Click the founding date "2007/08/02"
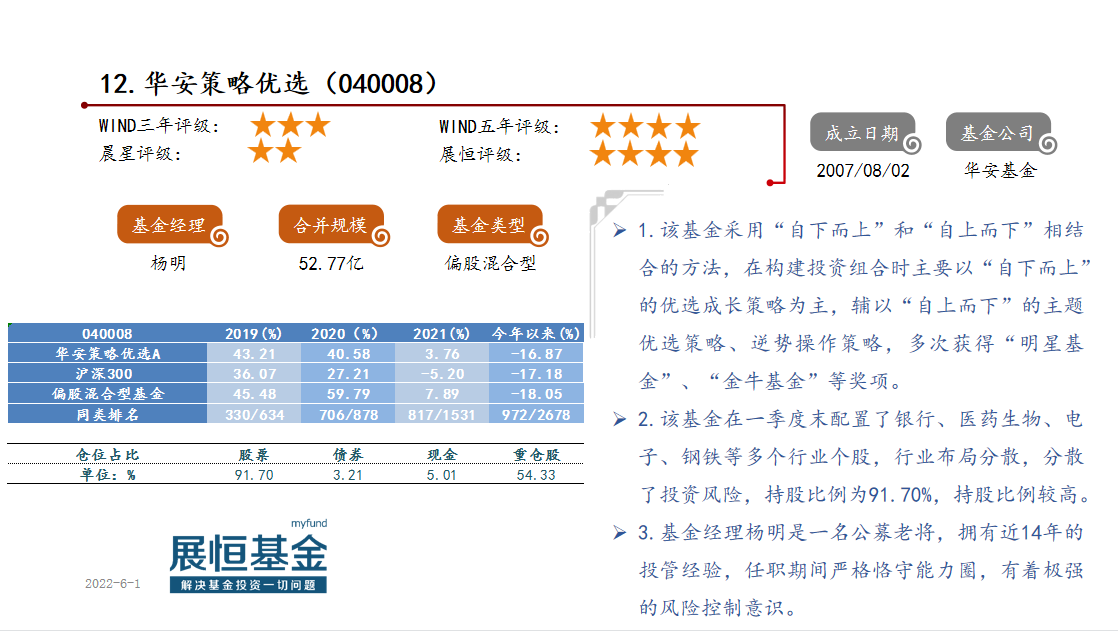Image resolution: width=1118 pixels, height=631 pixels. (863, 171)
